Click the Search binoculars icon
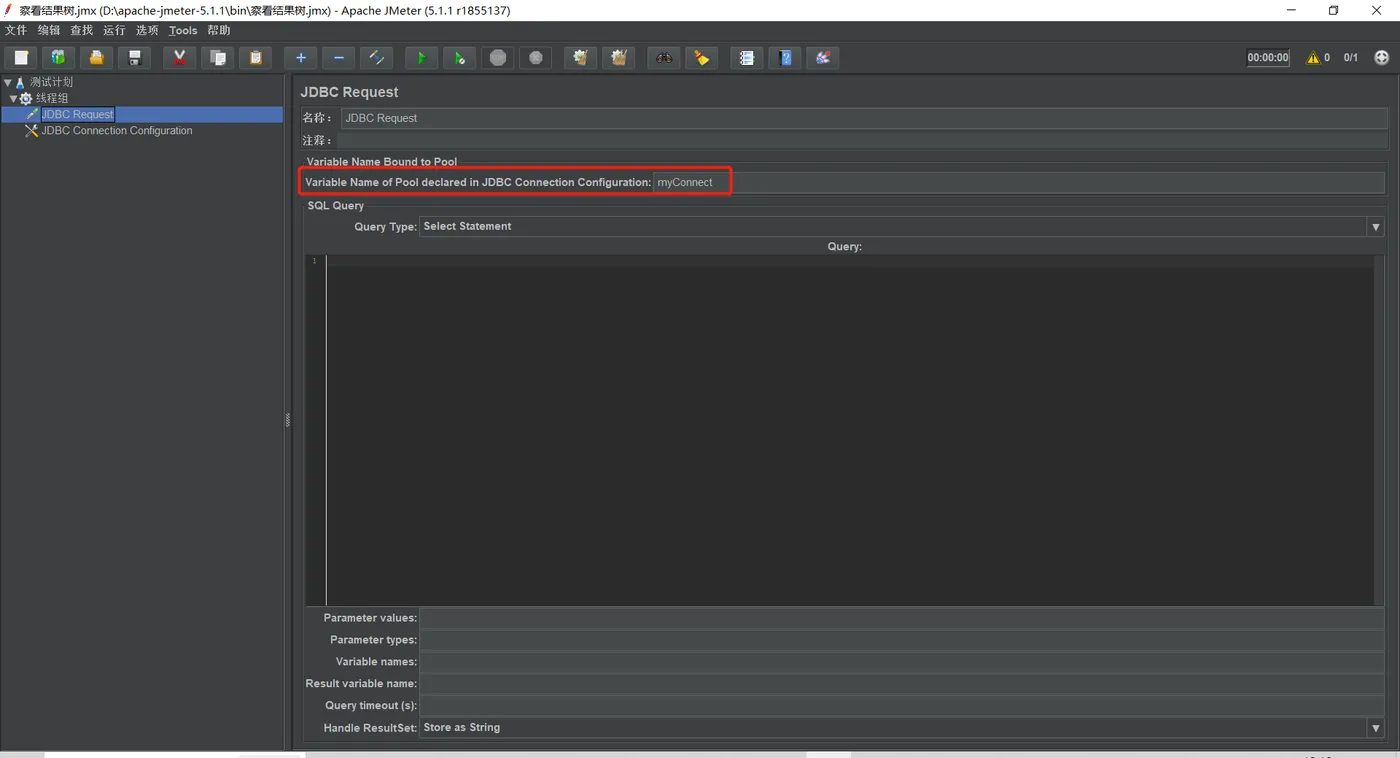 pyautogui.click(x=664, y=58)
